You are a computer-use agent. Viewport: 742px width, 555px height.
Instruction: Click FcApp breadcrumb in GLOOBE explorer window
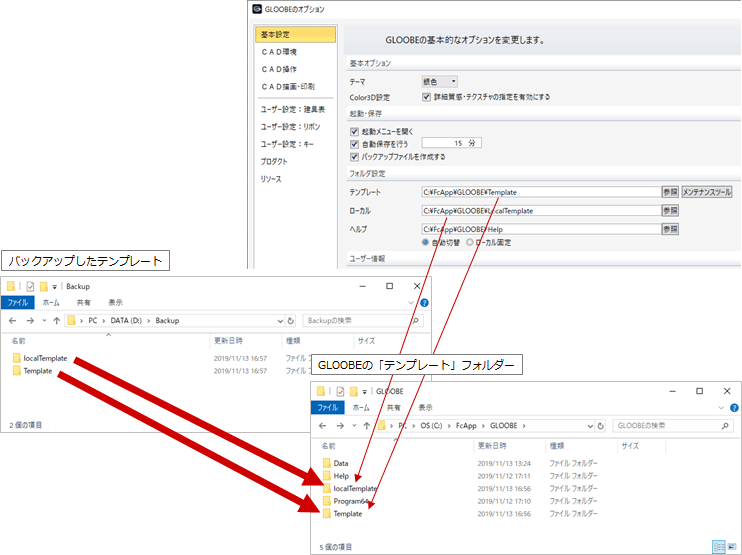466,426
